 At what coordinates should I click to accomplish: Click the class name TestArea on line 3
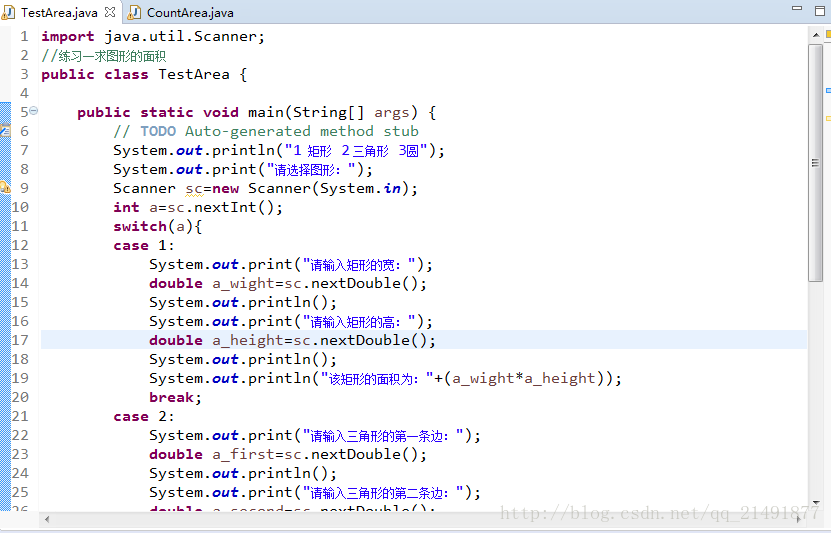194,75
